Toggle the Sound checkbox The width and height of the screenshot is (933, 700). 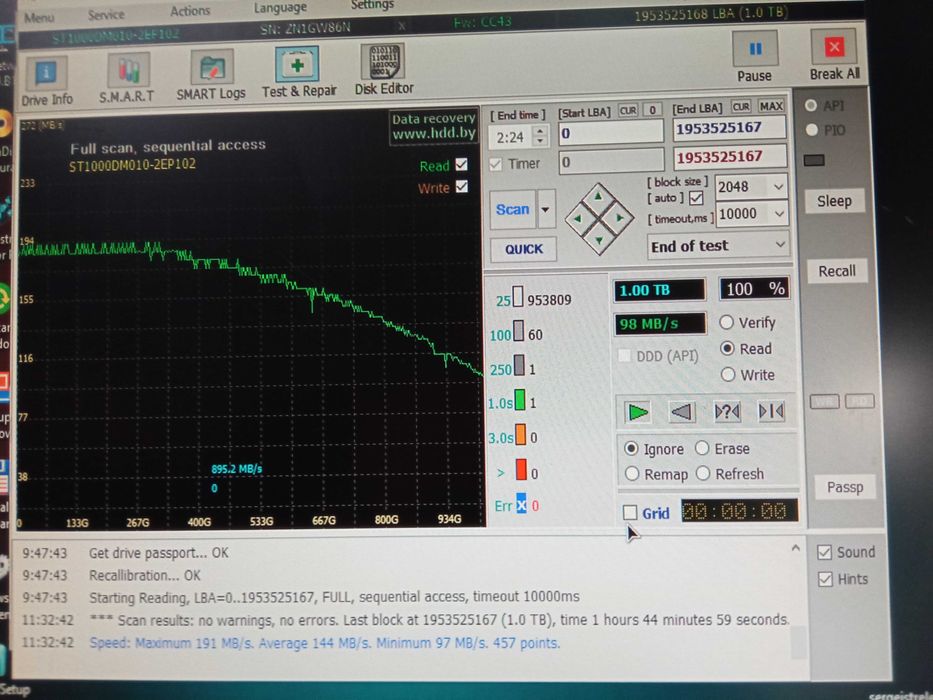(824, 553)
